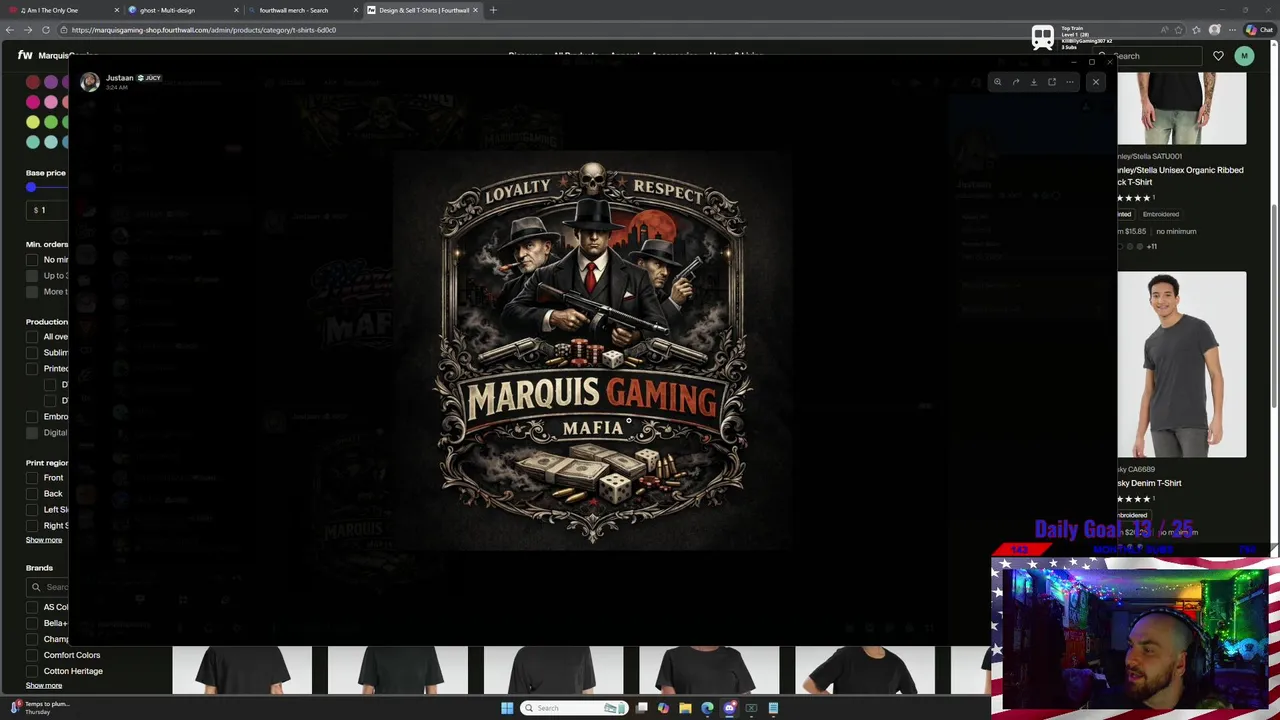Open File Explorer from the taskbar
Viewport: 1280px width, 720px height.
tap(685, 708)
